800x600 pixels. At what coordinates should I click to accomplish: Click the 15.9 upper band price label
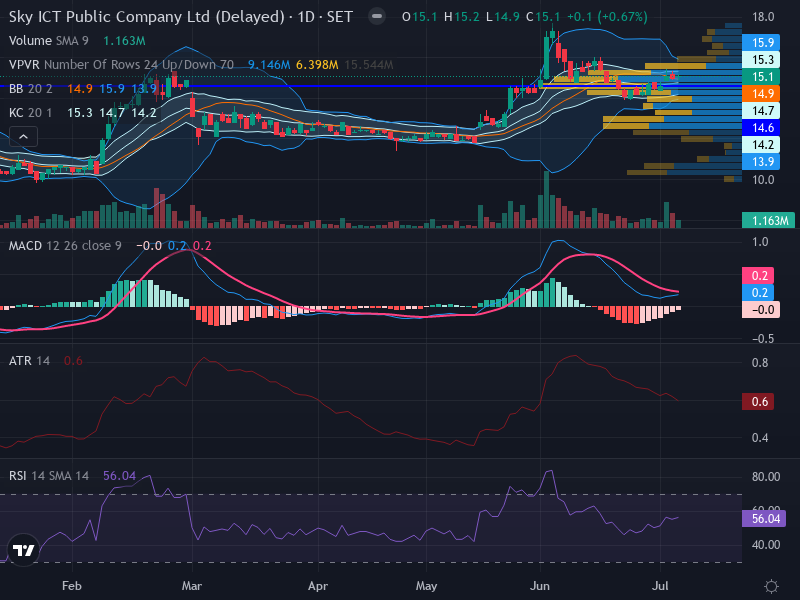coord(760,42)
